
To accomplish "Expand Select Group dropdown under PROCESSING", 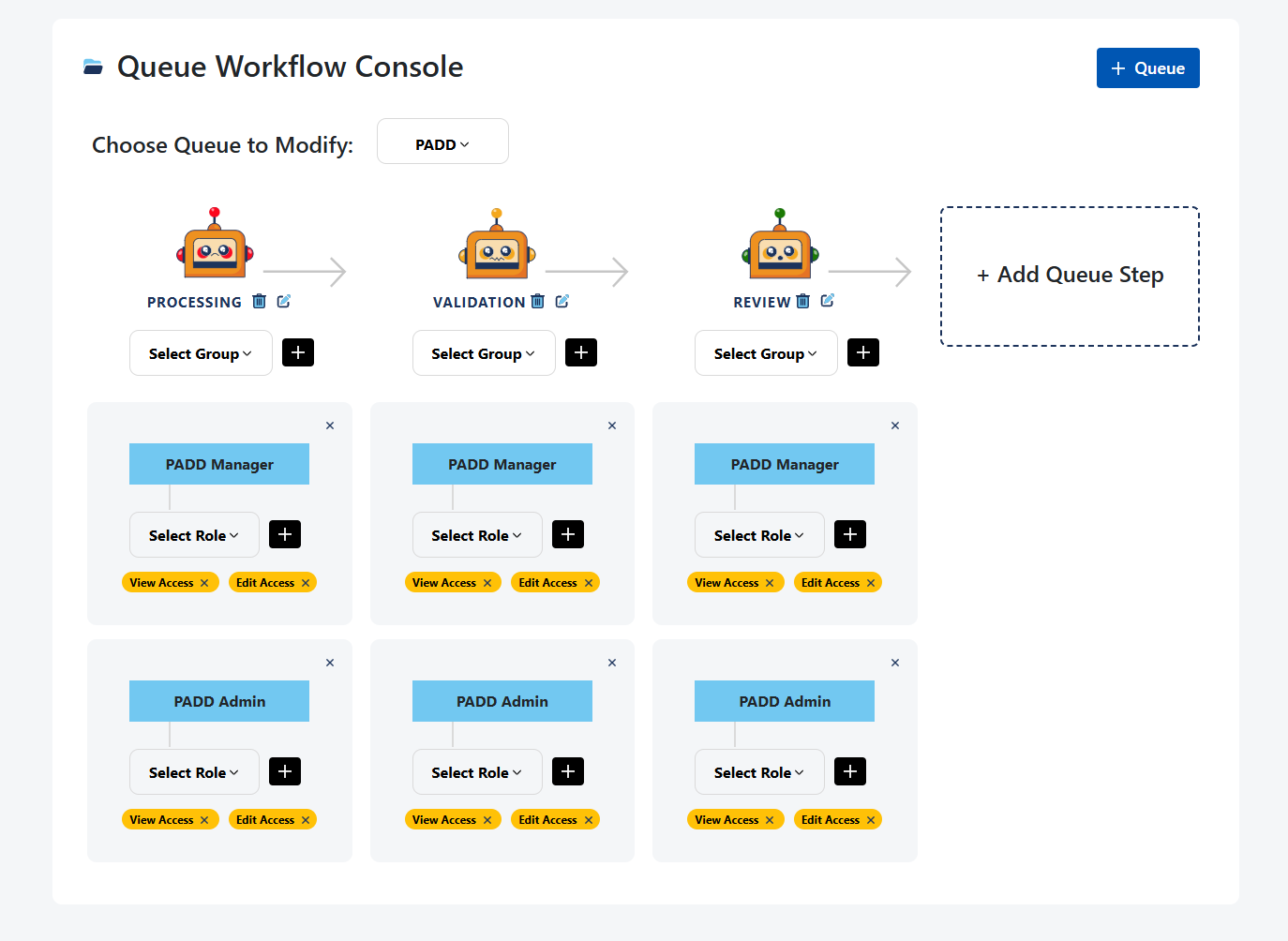I will 201,353.
